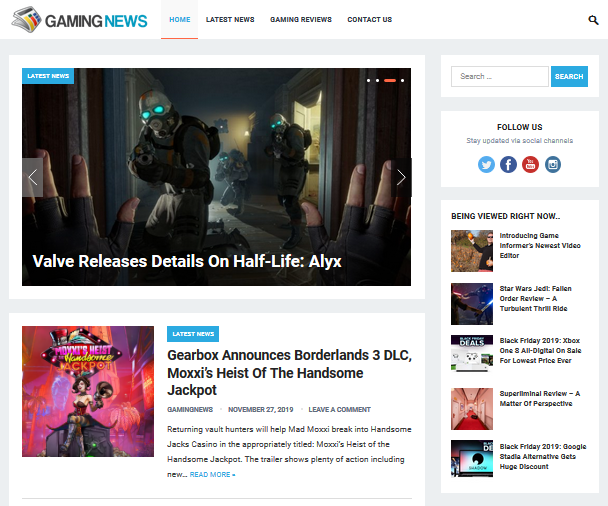
Task: Open the Contact Us menu item
Action: click(x=370, y=19)
